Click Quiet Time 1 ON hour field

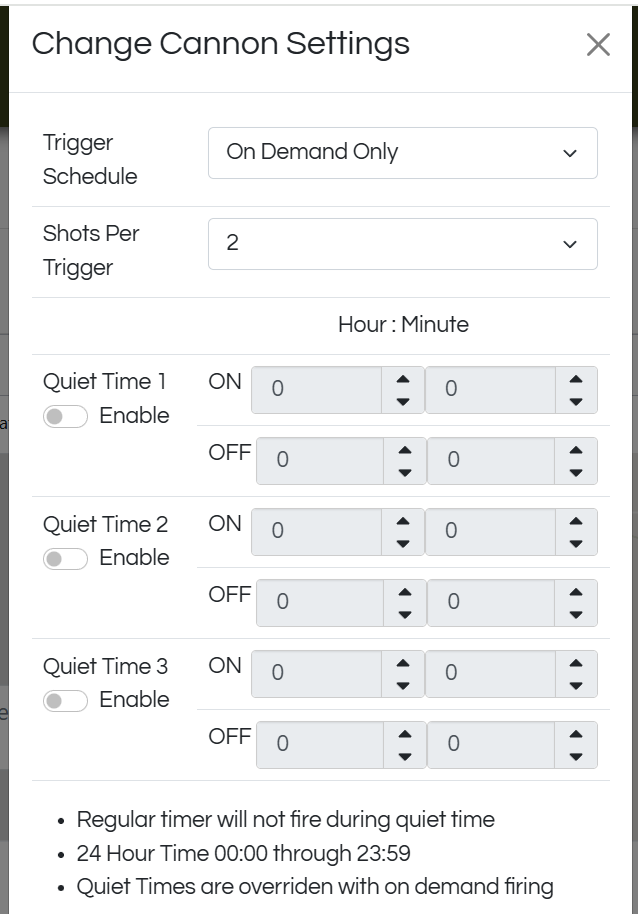coord(316,390)
